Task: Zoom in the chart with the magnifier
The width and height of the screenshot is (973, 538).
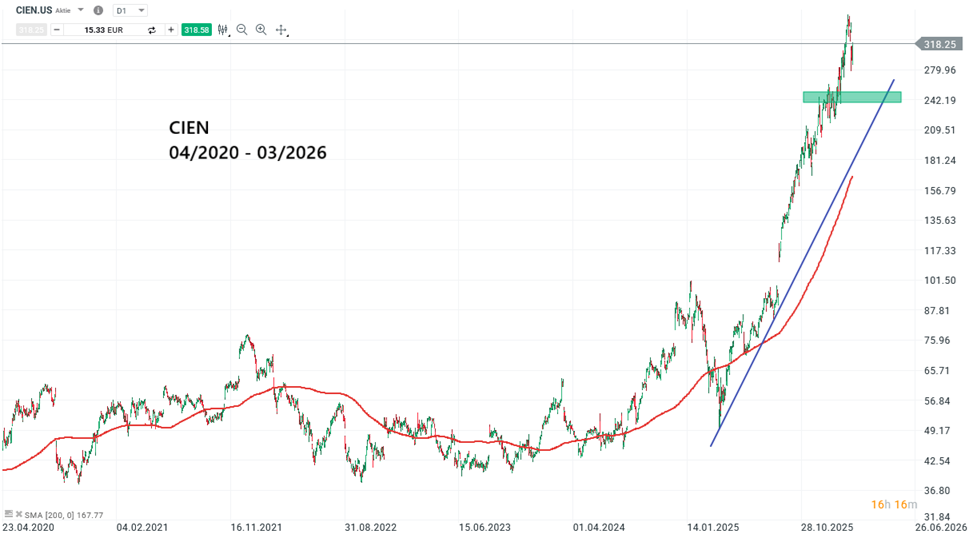Action: 261,30
